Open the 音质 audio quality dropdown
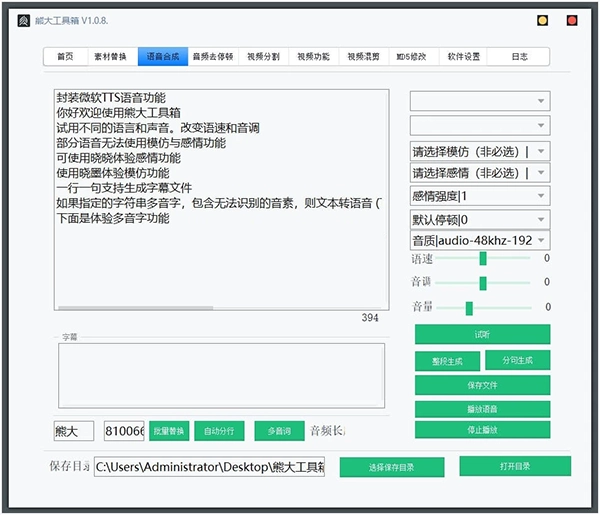The height and width of the screenshot is (515, 600). tap(479, 240)
